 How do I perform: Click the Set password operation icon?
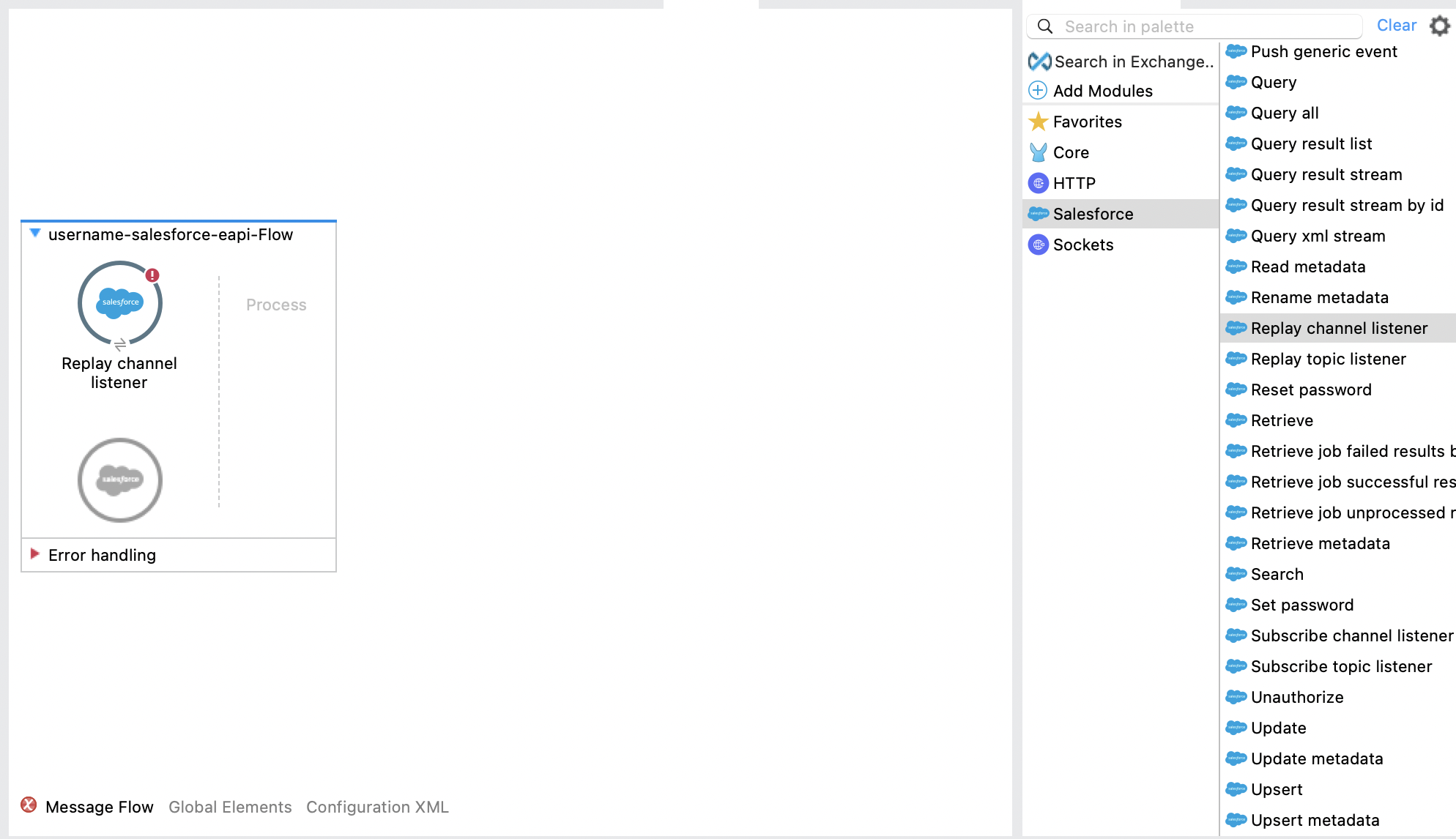pos(1236,605)
